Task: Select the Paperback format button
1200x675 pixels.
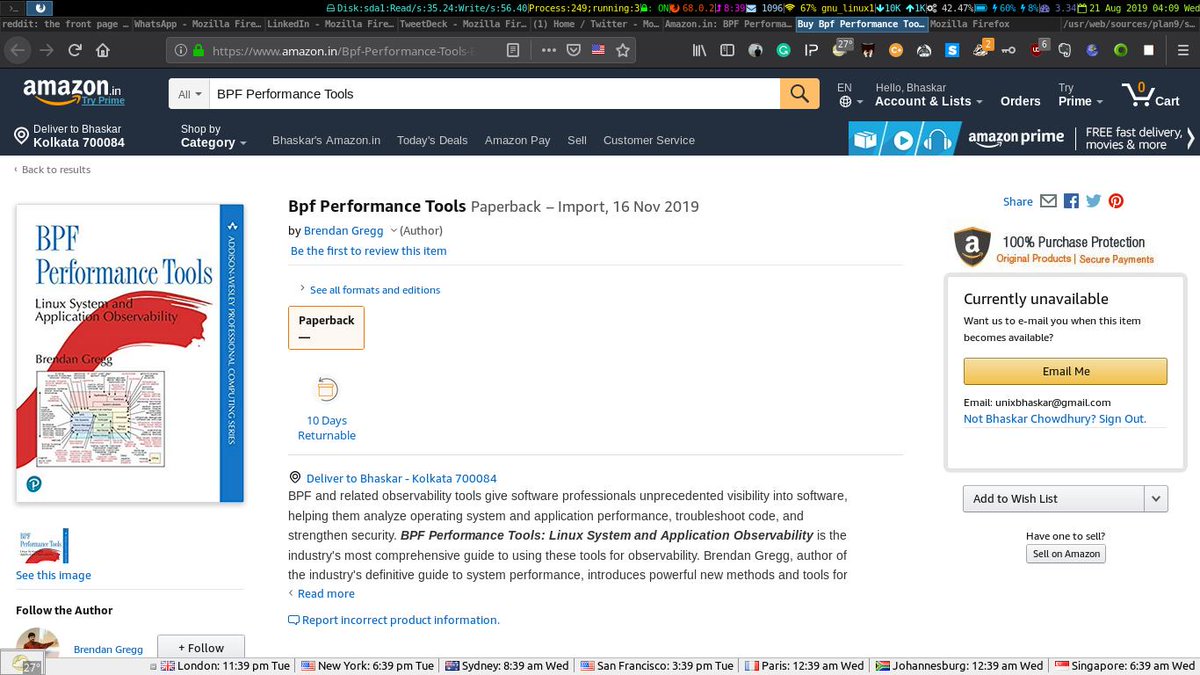Action: tap(326, 327)
